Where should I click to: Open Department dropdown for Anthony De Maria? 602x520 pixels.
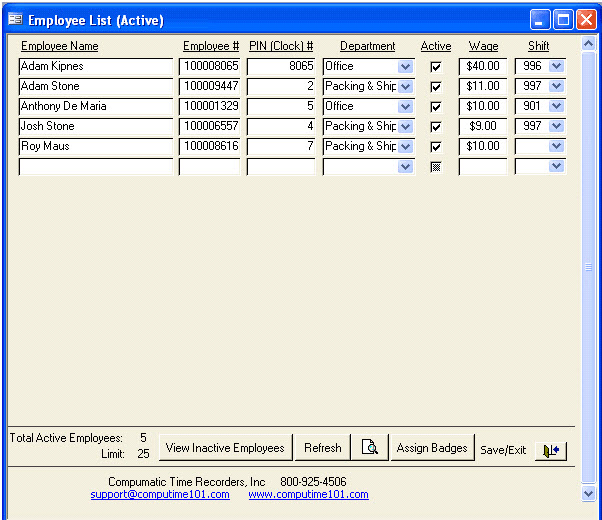point(405,107)
